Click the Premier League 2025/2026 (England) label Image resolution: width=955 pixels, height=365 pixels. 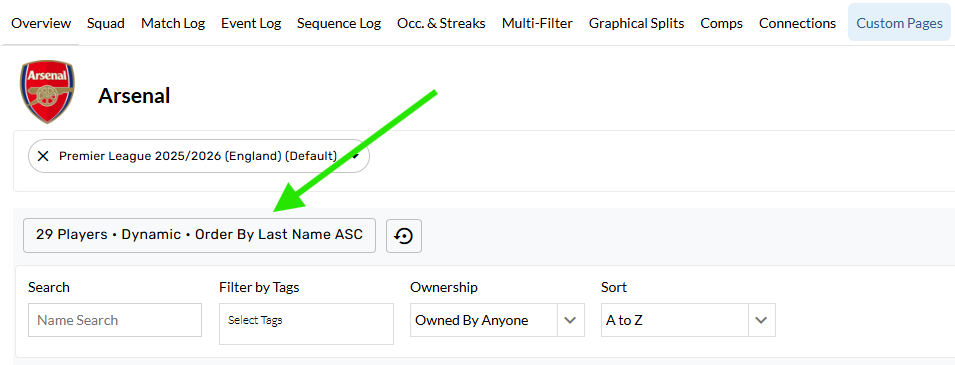[198, 156]
